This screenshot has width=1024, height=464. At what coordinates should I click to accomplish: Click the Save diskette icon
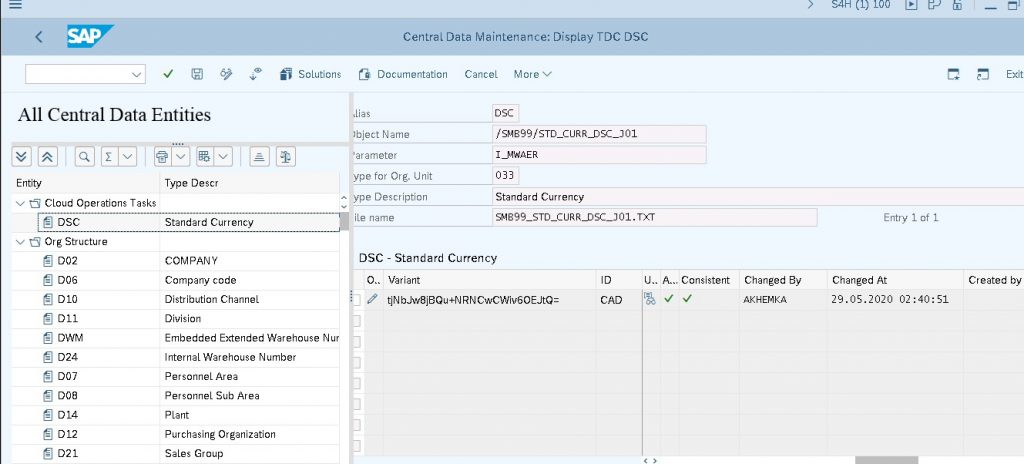[x=197, y=74]
